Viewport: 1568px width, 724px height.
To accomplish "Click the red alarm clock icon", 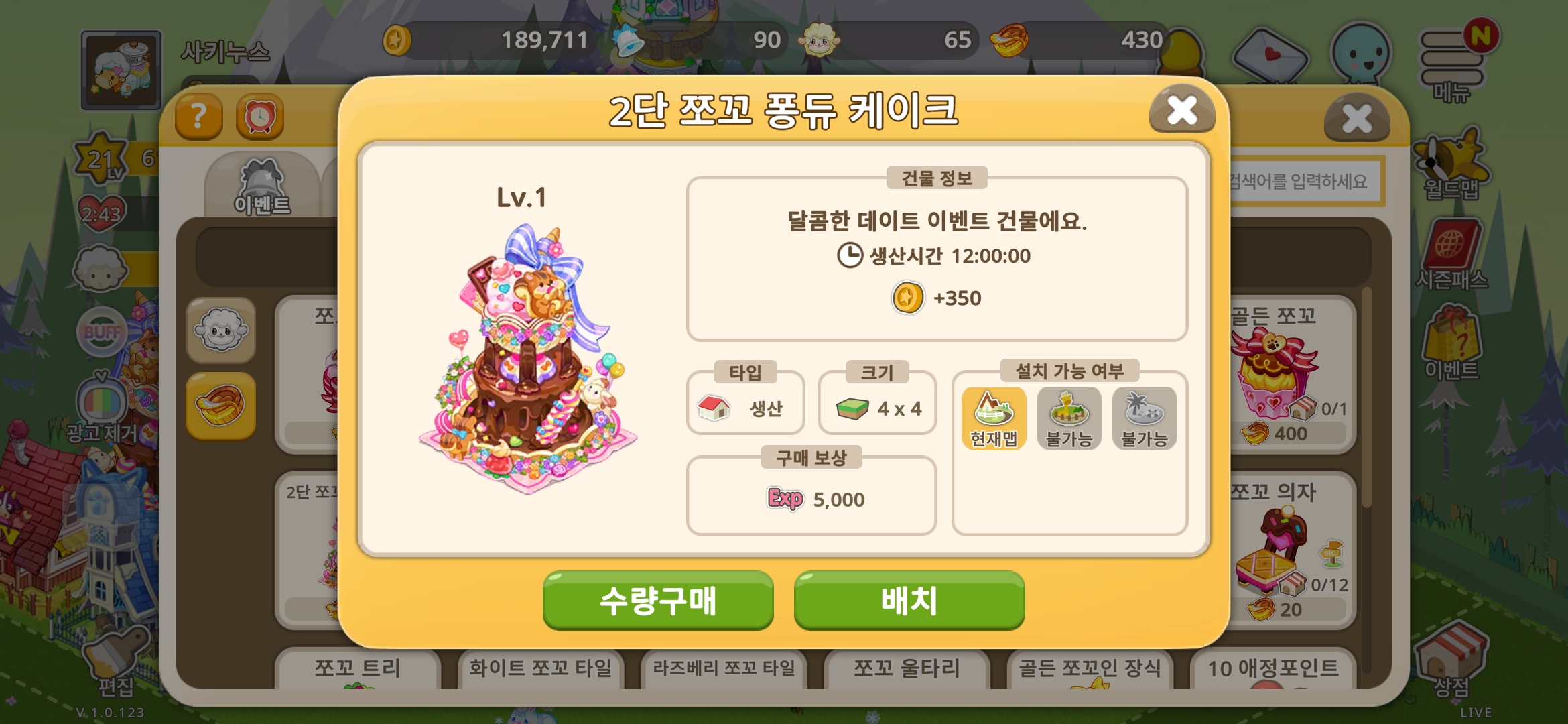I will 260,117.
